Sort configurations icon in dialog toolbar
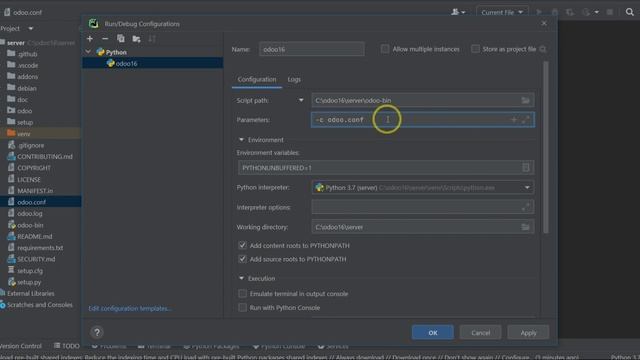640x360 pixels. (152, 39)
